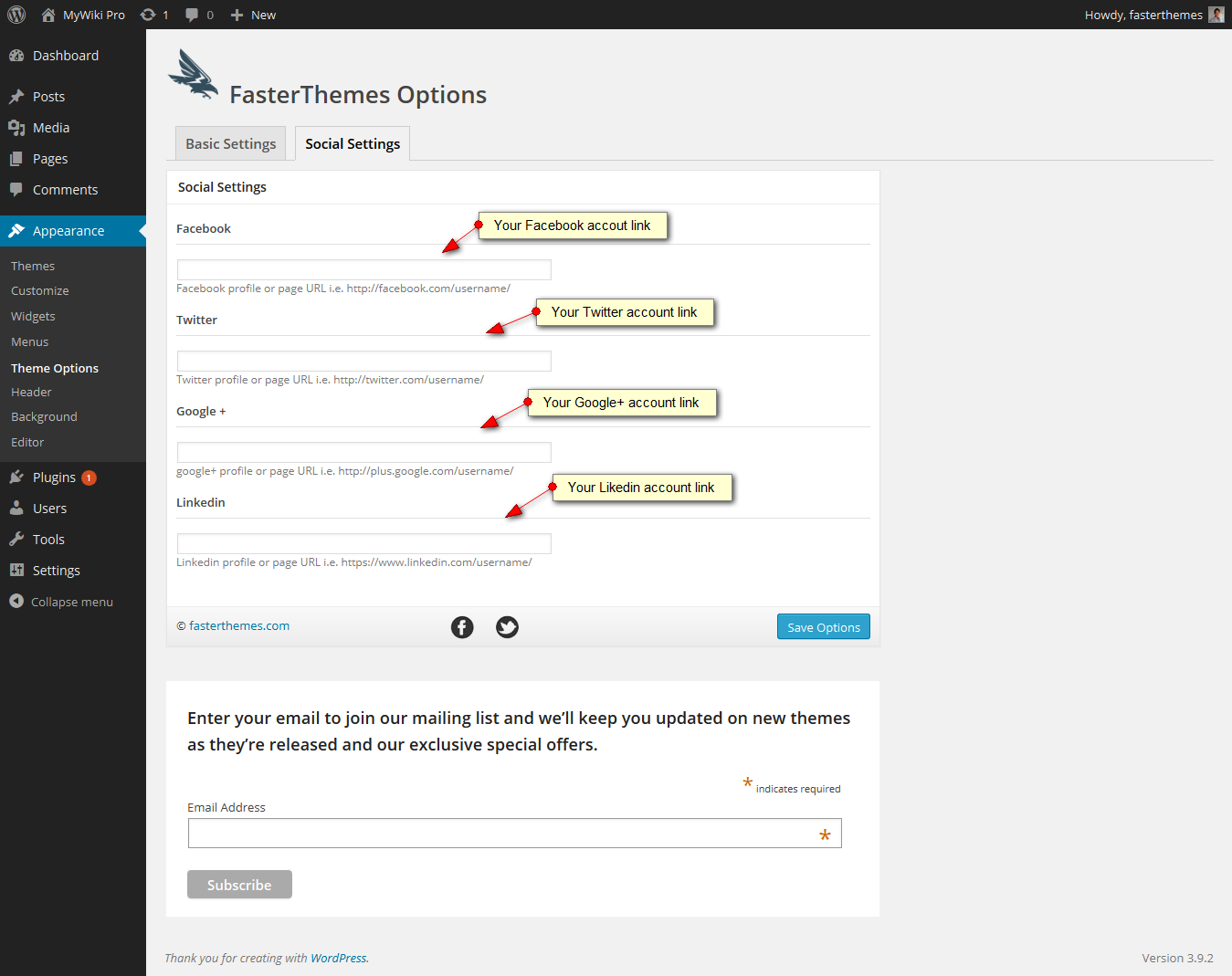Click the 'FasterThemes Options' heading
Viewport: 1232px width, 976px height.
tap(358, 95)
